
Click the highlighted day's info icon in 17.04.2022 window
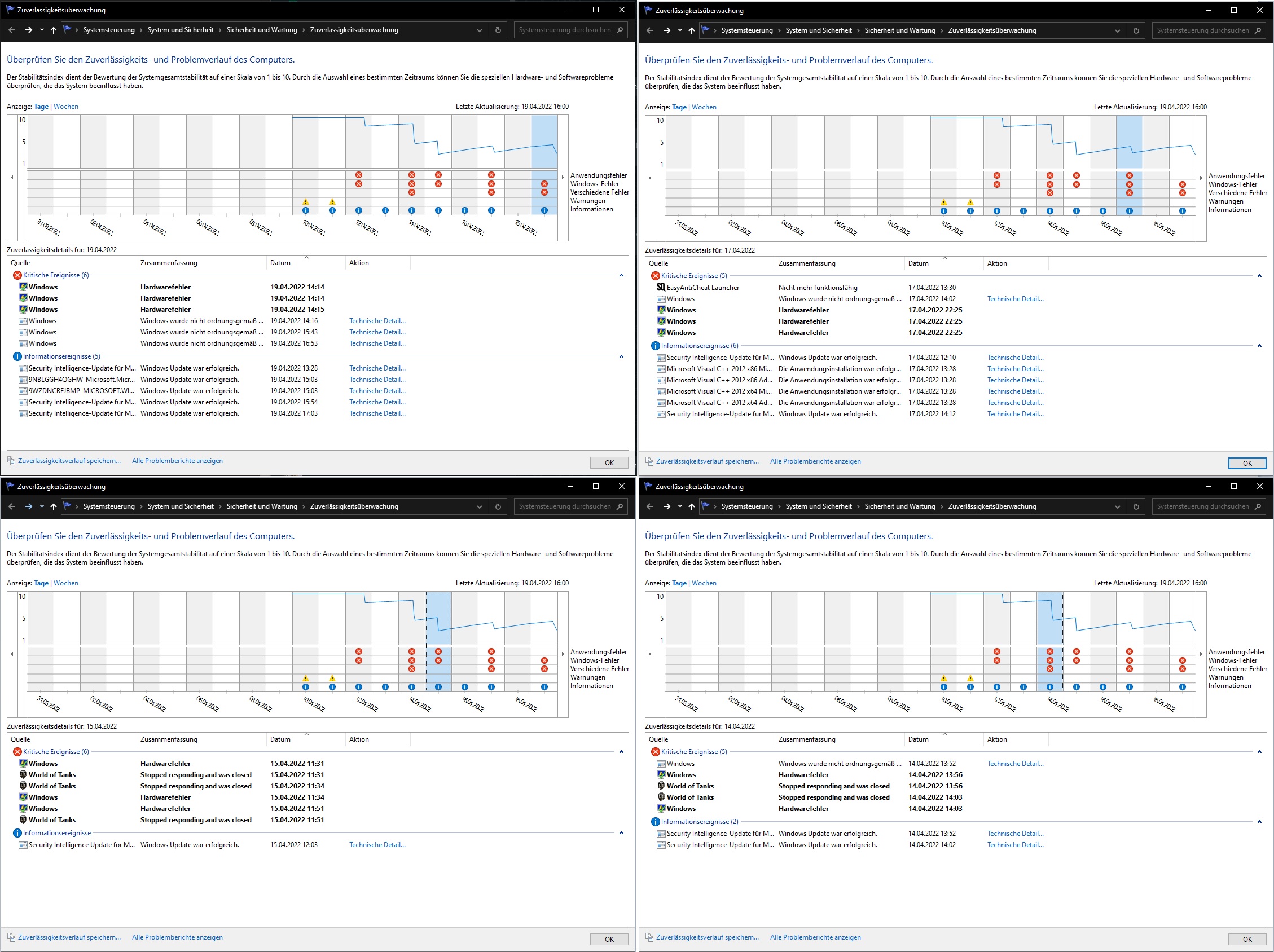pyautogui.click(x=1130, y=211)
